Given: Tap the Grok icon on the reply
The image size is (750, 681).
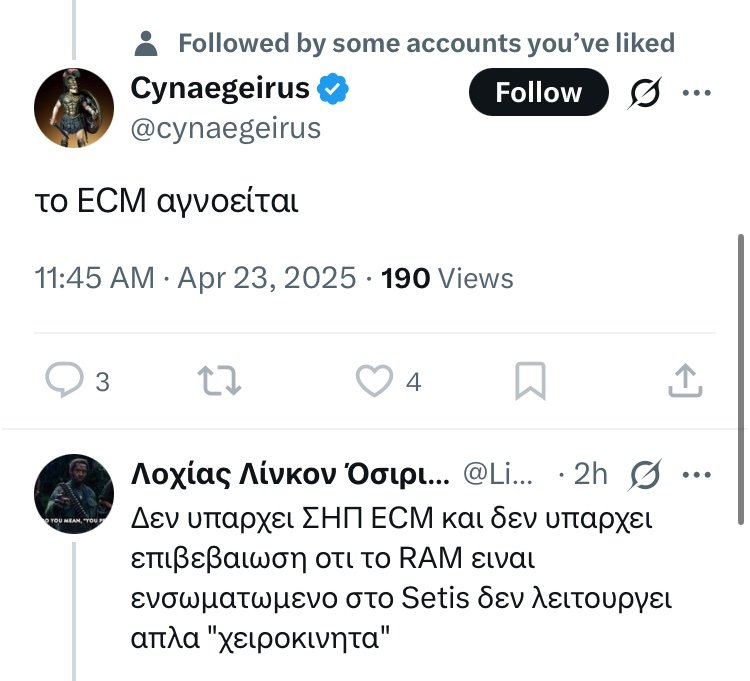Looking at the screenshot, I should (644, 474).
